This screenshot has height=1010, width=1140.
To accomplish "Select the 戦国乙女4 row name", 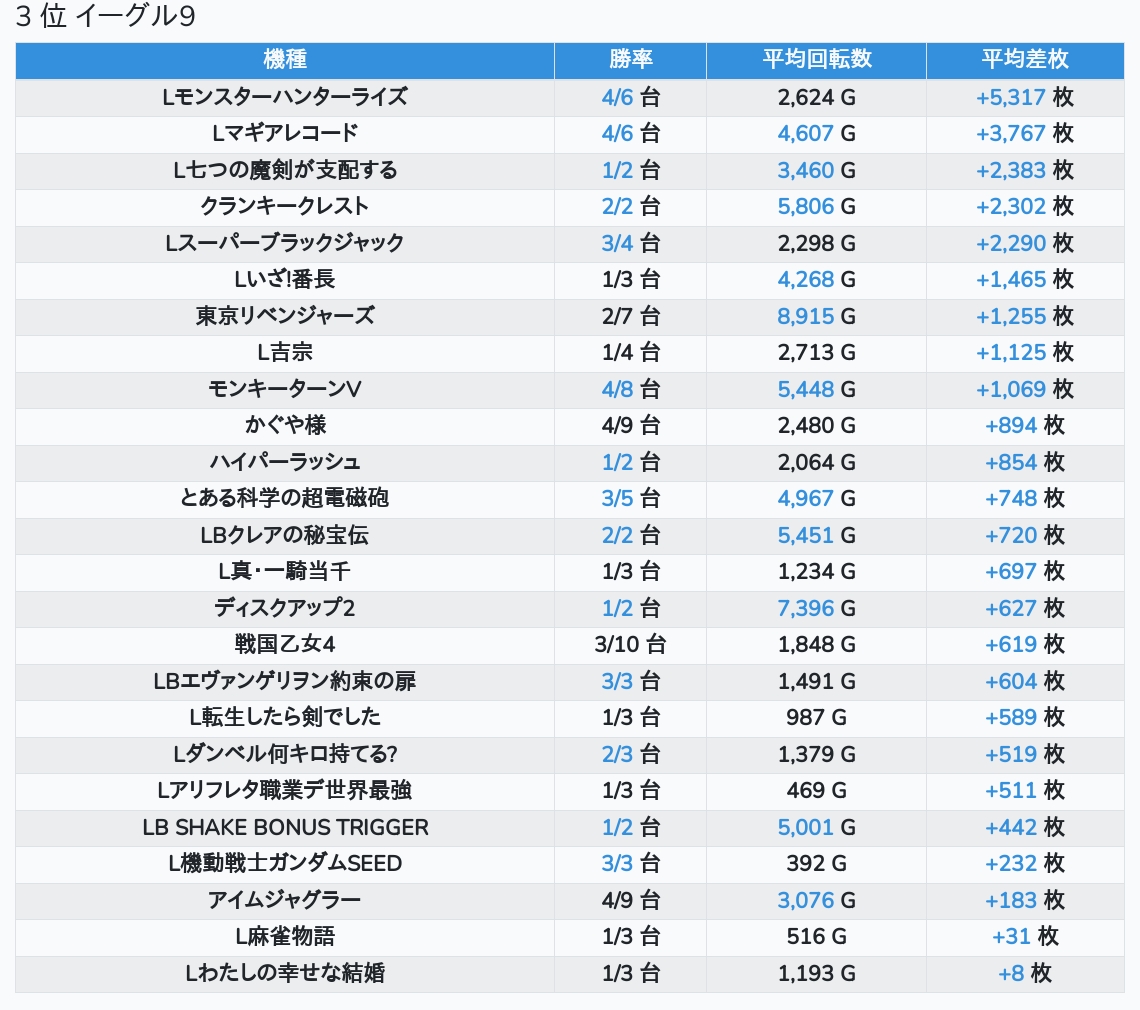I will coord(285,644).
